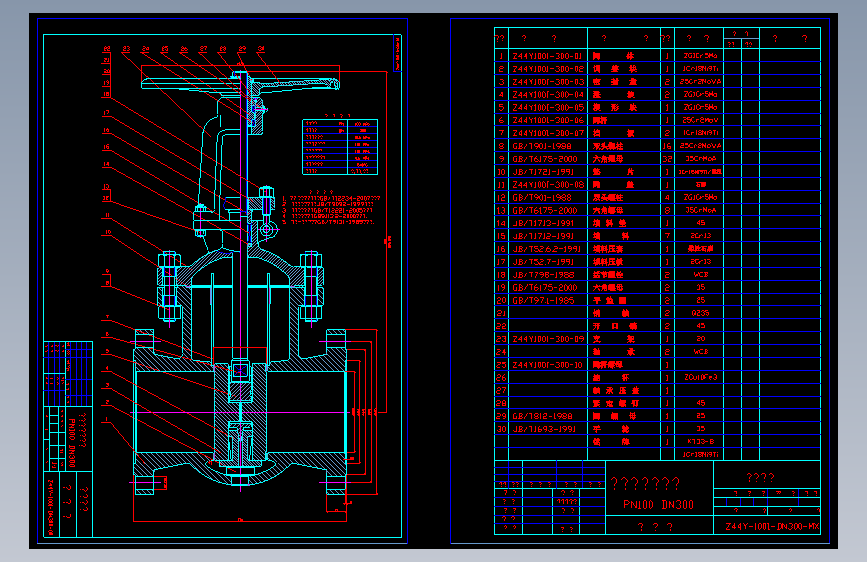Select the ZCu10Fe3 material cell
Screen dimensions: 867x562
point(700,377)
